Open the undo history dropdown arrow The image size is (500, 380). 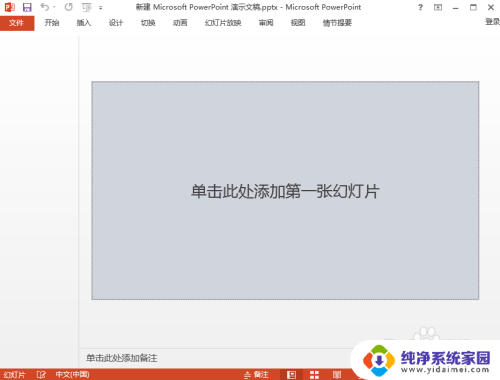[x=54, y=7]
